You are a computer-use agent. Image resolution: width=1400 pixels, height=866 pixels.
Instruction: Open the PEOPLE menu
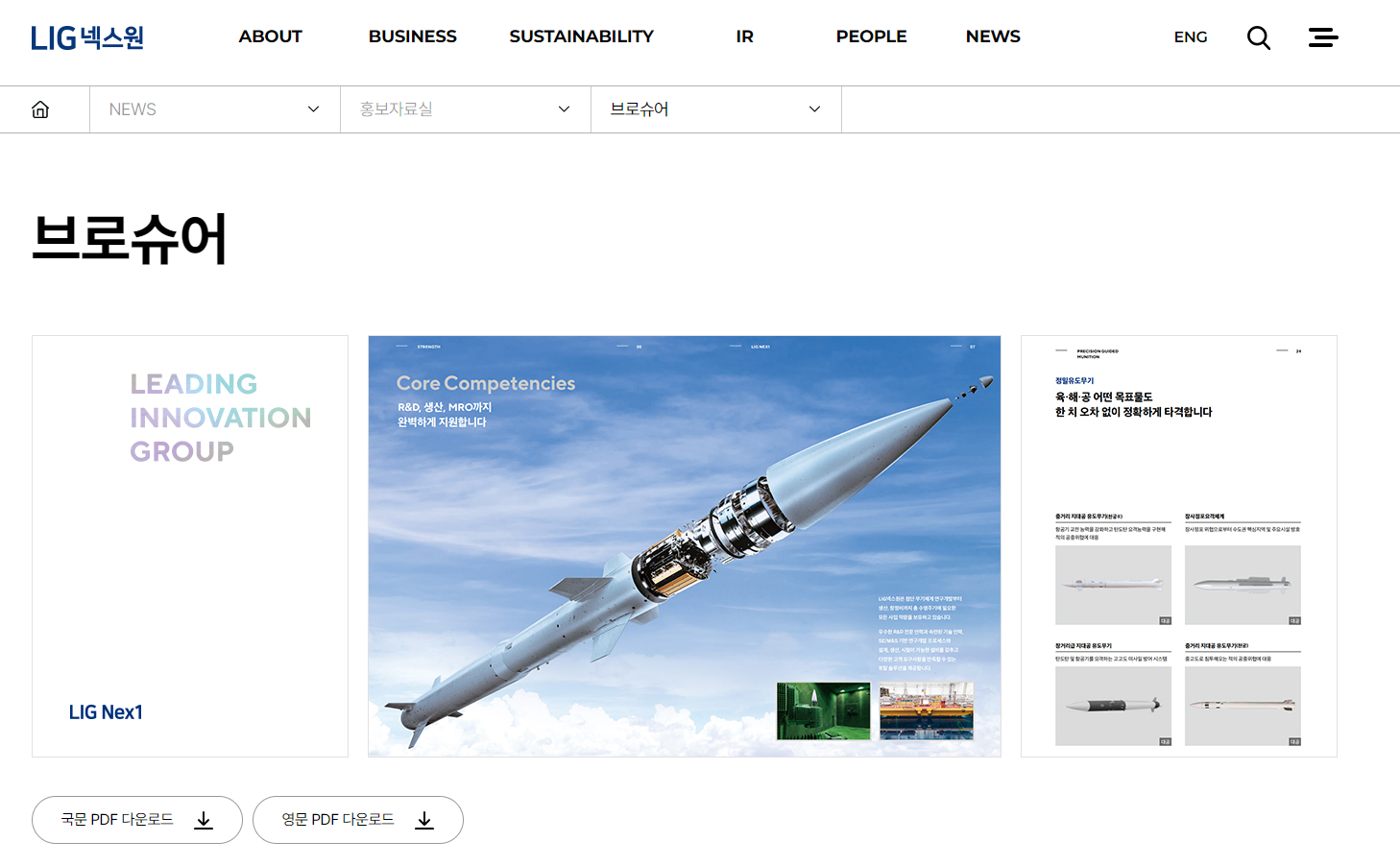click(x=871, y=36)
